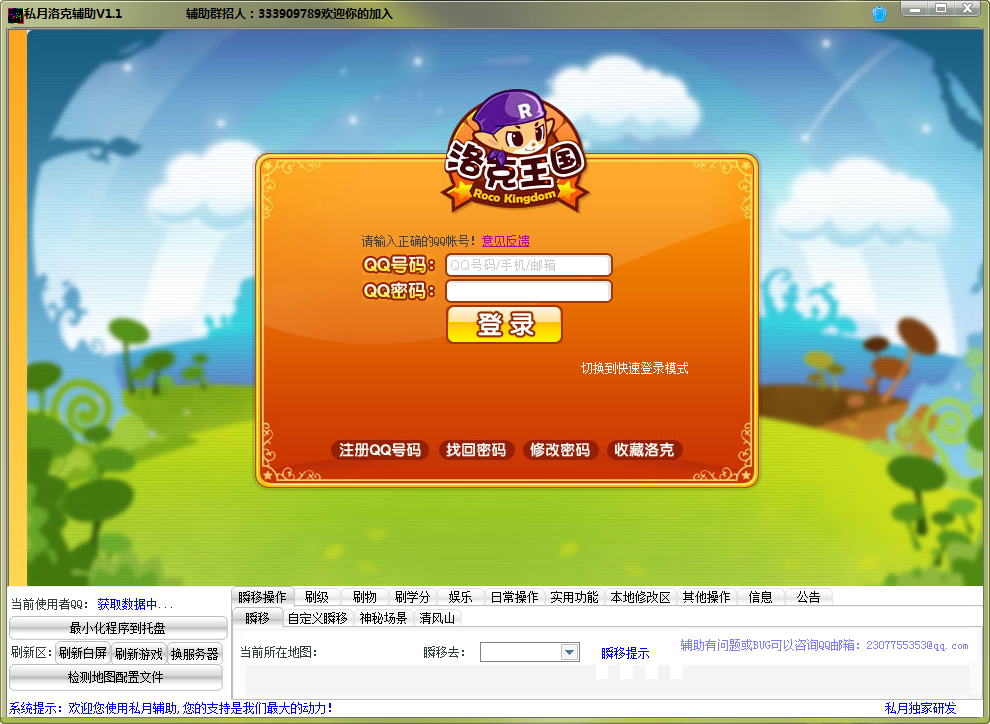Click 最小化程序到托盘 button
The width and height of the screenshot is (990, 724).
(118, 628)
